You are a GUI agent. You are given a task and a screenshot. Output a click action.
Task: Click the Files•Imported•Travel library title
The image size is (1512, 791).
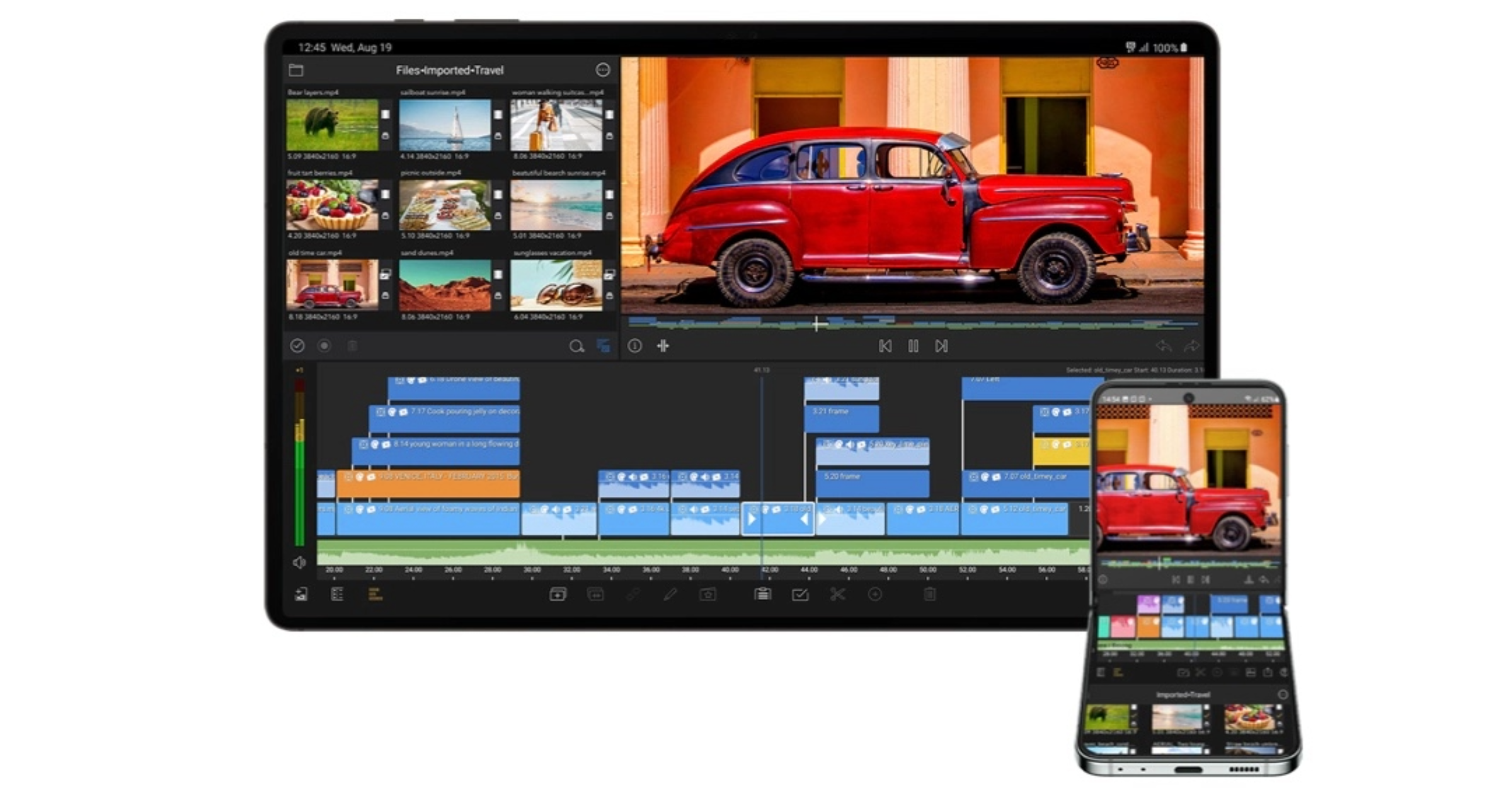pos(449,70)
